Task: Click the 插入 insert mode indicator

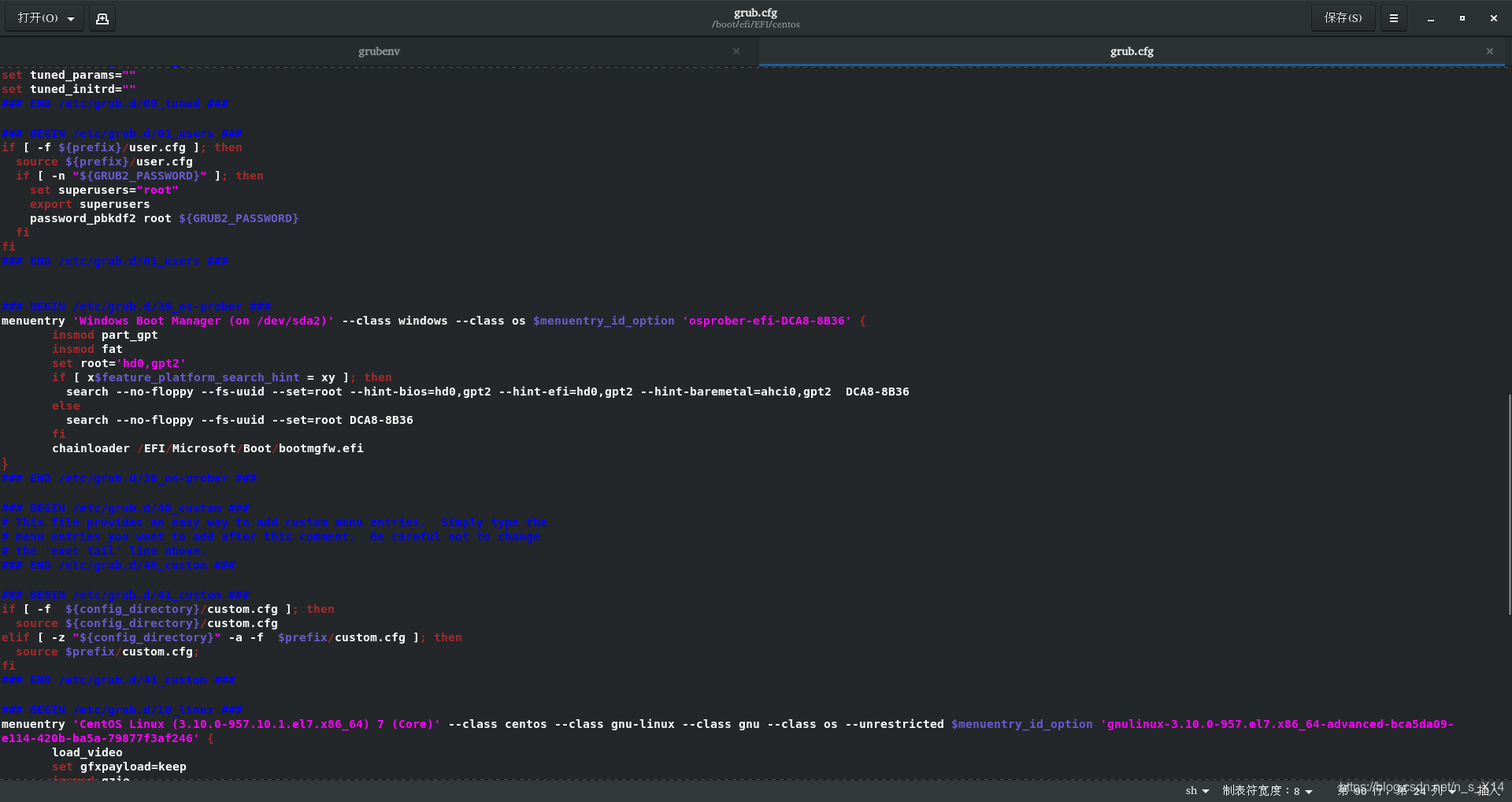Action: 1488,790
